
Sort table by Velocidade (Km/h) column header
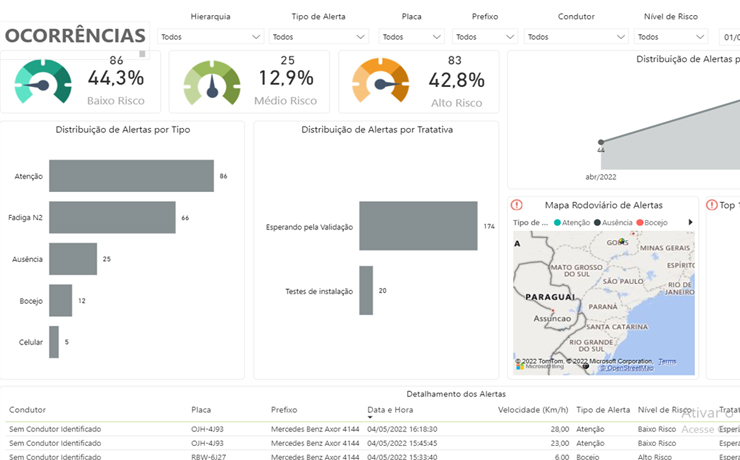[533, 409]
